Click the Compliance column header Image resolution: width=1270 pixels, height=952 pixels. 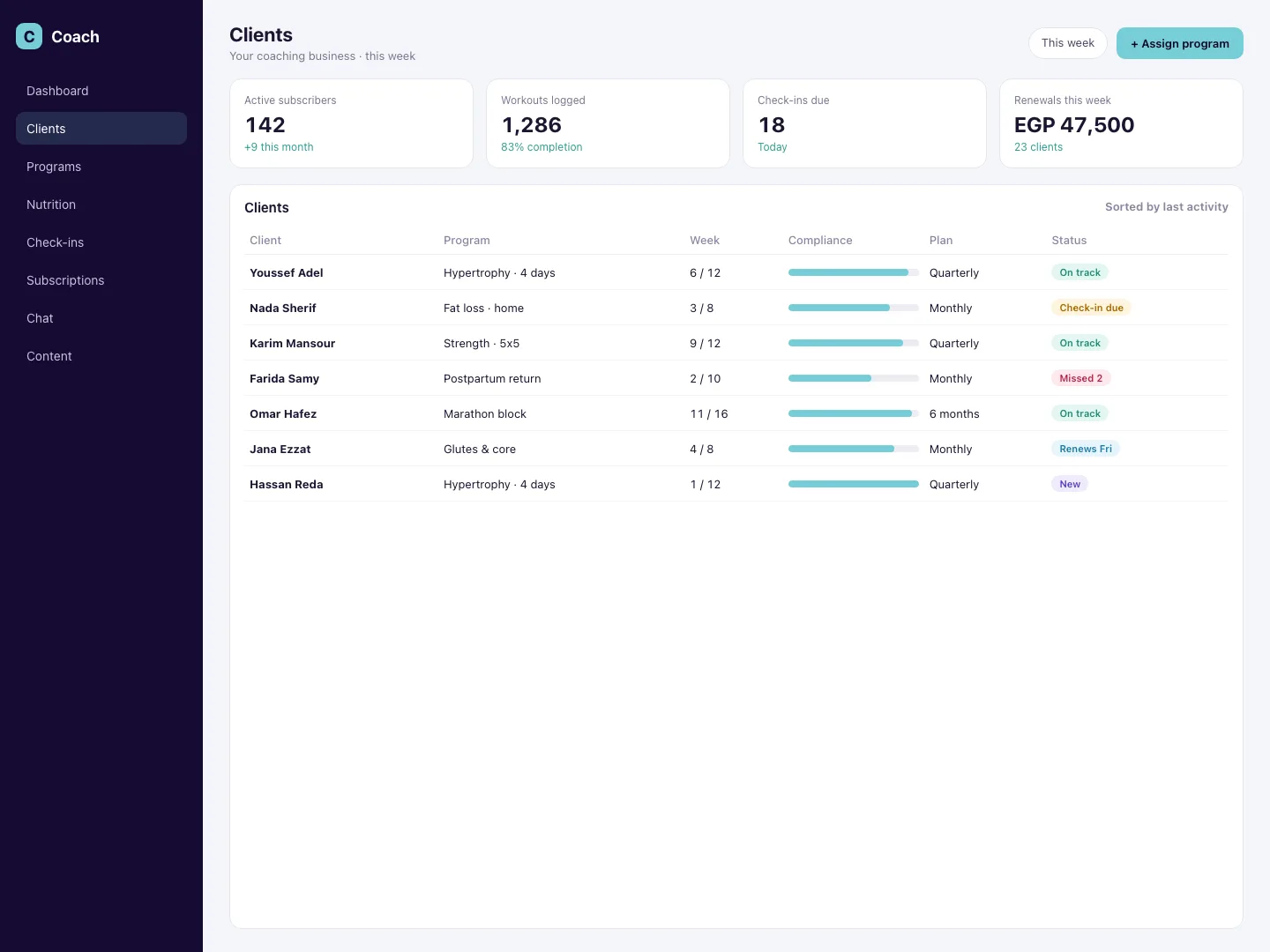coord(820,241)
